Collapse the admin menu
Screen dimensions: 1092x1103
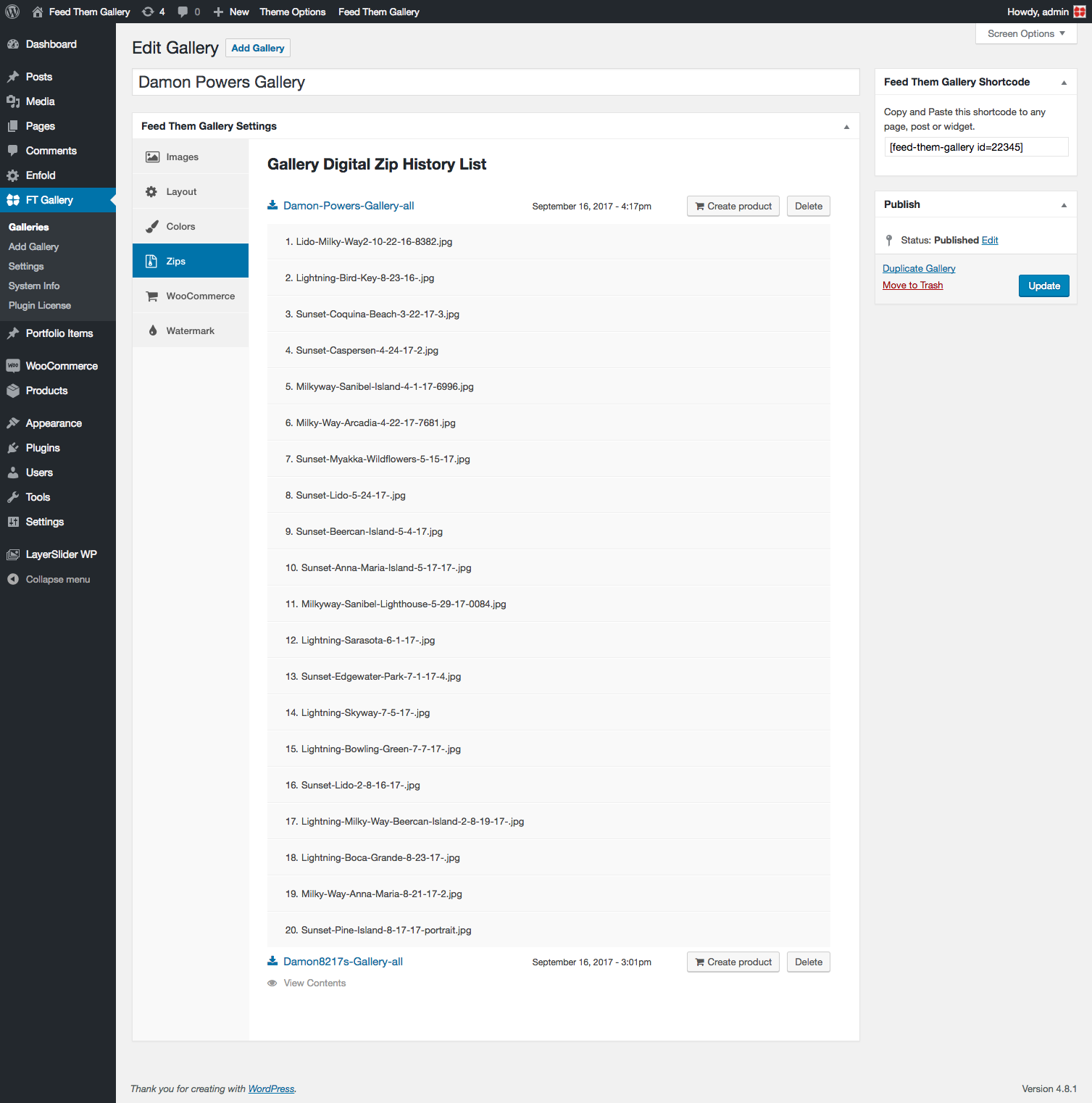click(x=58, y=580)
